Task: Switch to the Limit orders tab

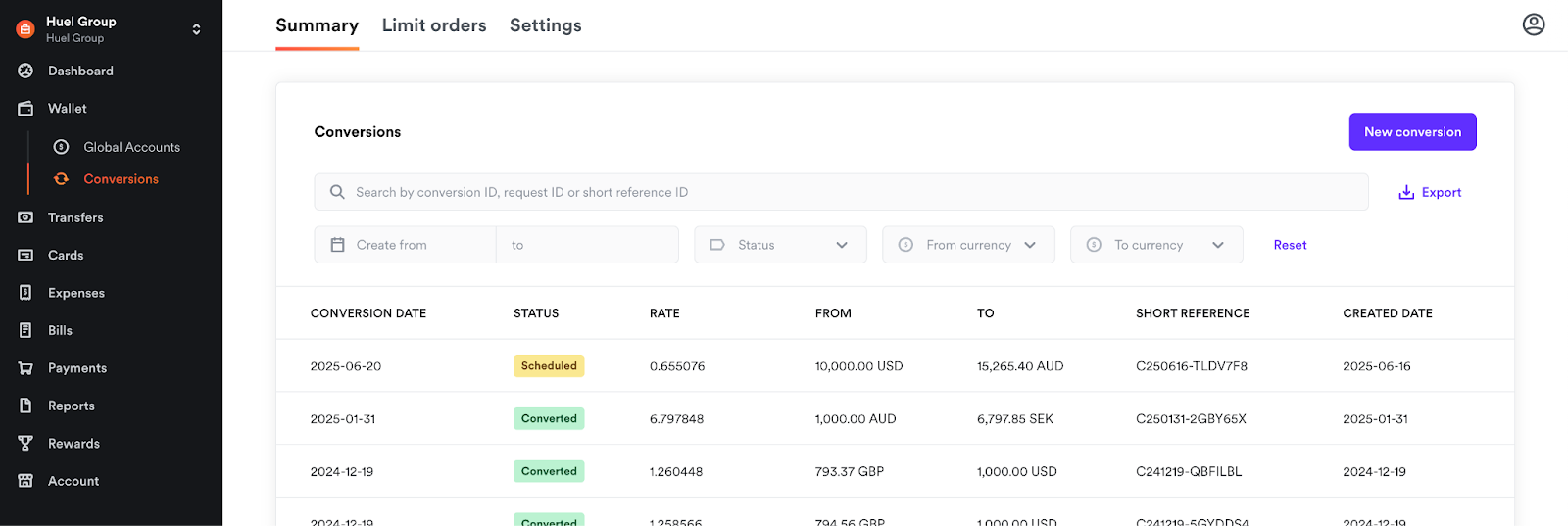Action: coord(434,25)
